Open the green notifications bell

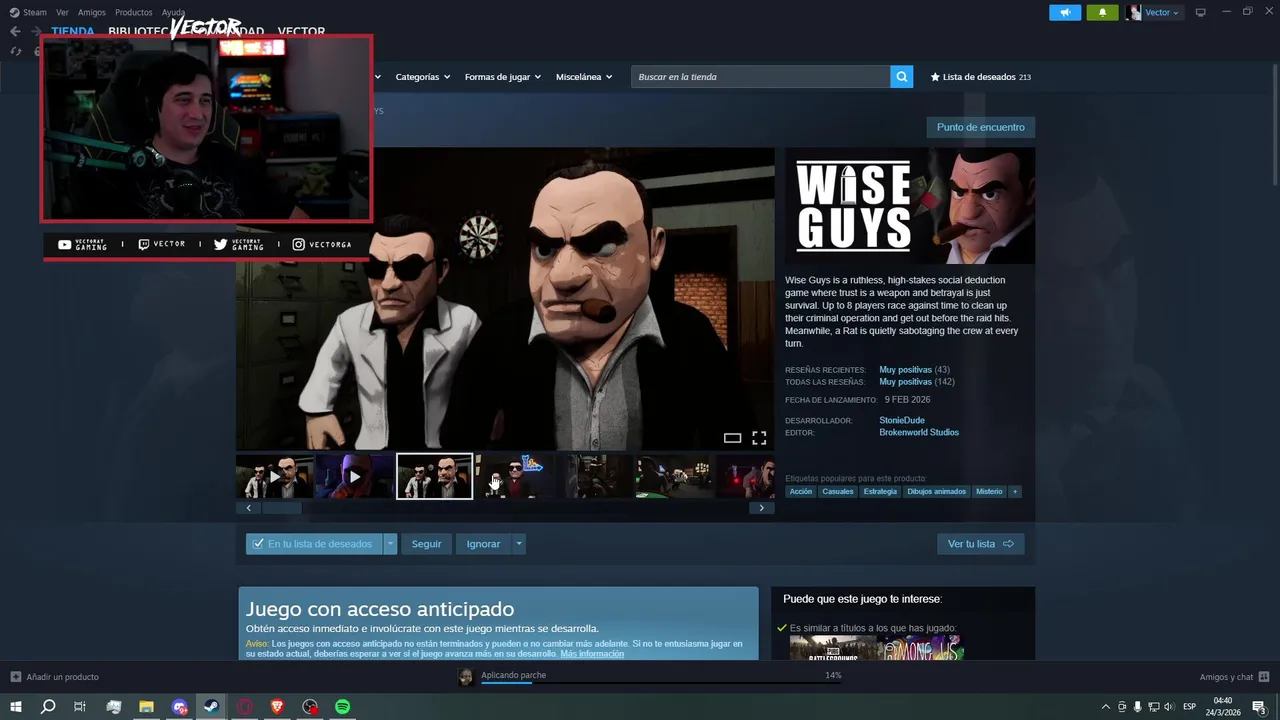coord(1102,12)
